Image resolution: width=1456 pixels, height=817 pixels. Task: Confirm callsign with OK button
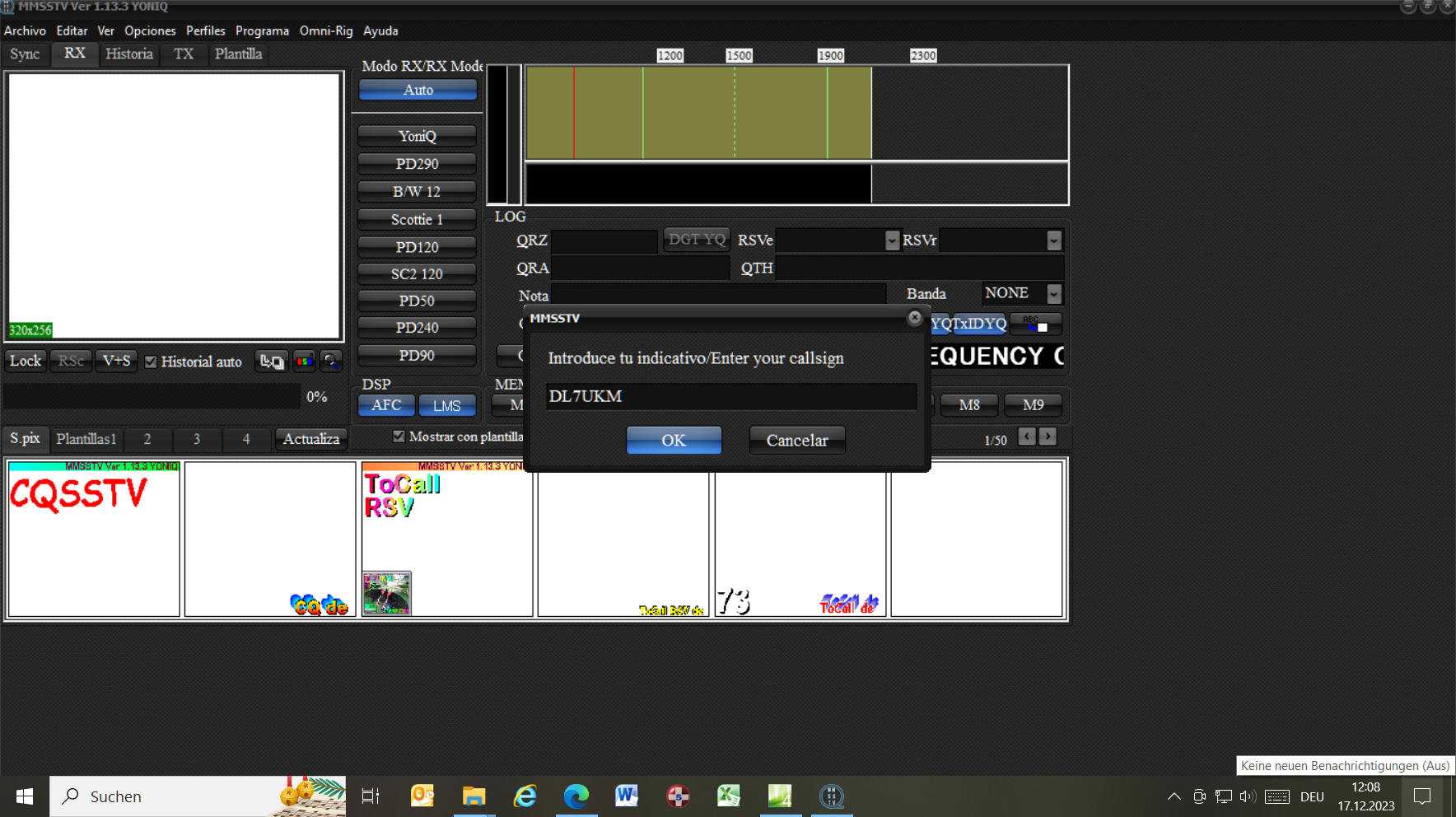[674, 441]
